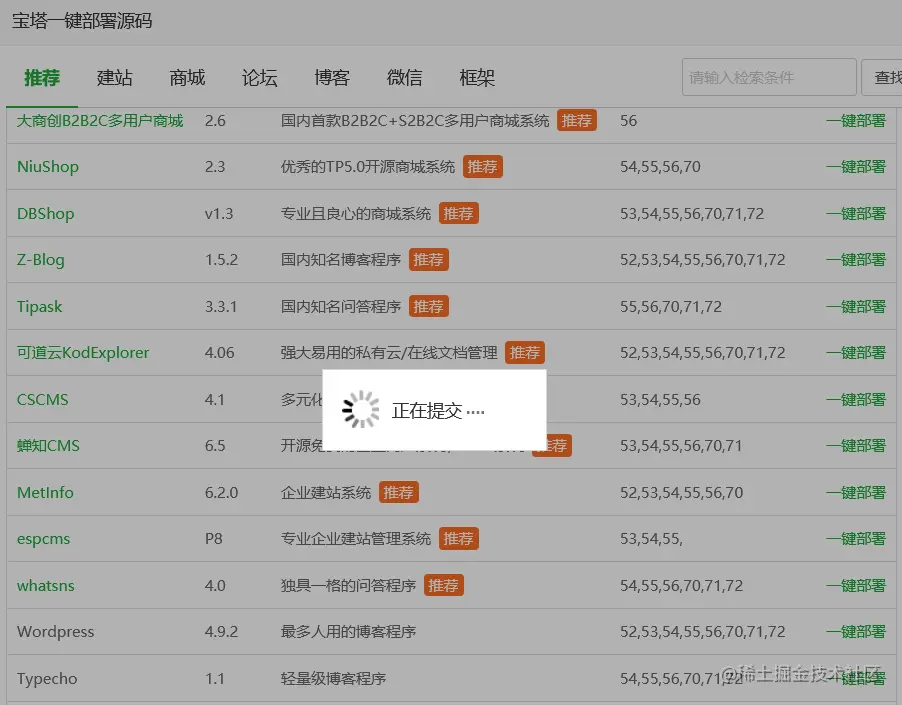This screenshot has width=902, height=705.
Task: Open the NiuShop name link
Action: click(x=48, y=167)
